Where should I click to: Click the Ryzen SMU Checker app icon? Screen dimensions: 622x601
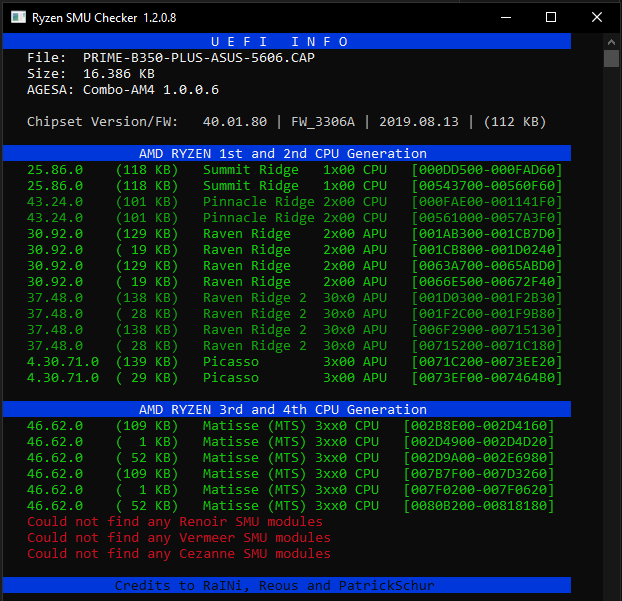click(x=18, y=17)
